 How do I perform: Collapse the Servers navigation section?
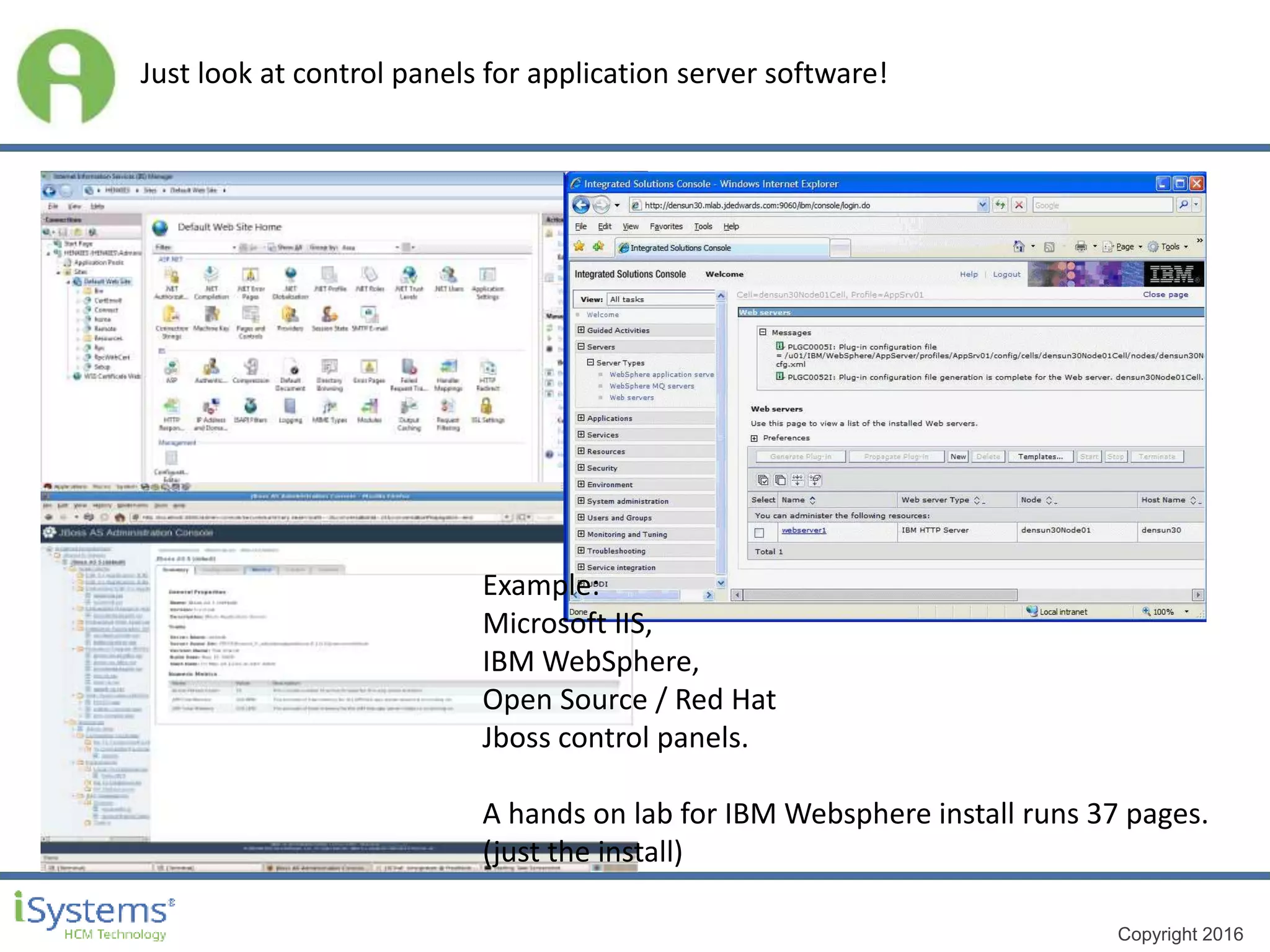581,346
